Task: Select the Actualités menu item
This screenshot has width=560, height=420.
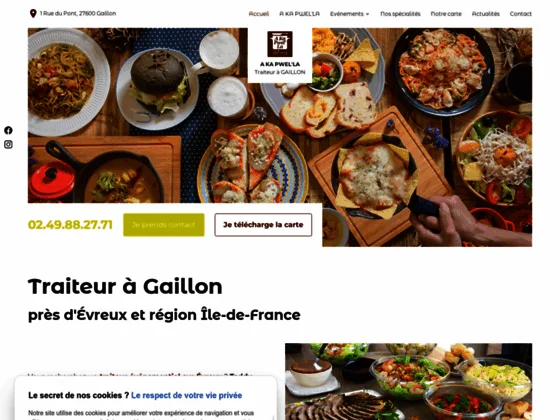Action: click(x=485, y=14)
